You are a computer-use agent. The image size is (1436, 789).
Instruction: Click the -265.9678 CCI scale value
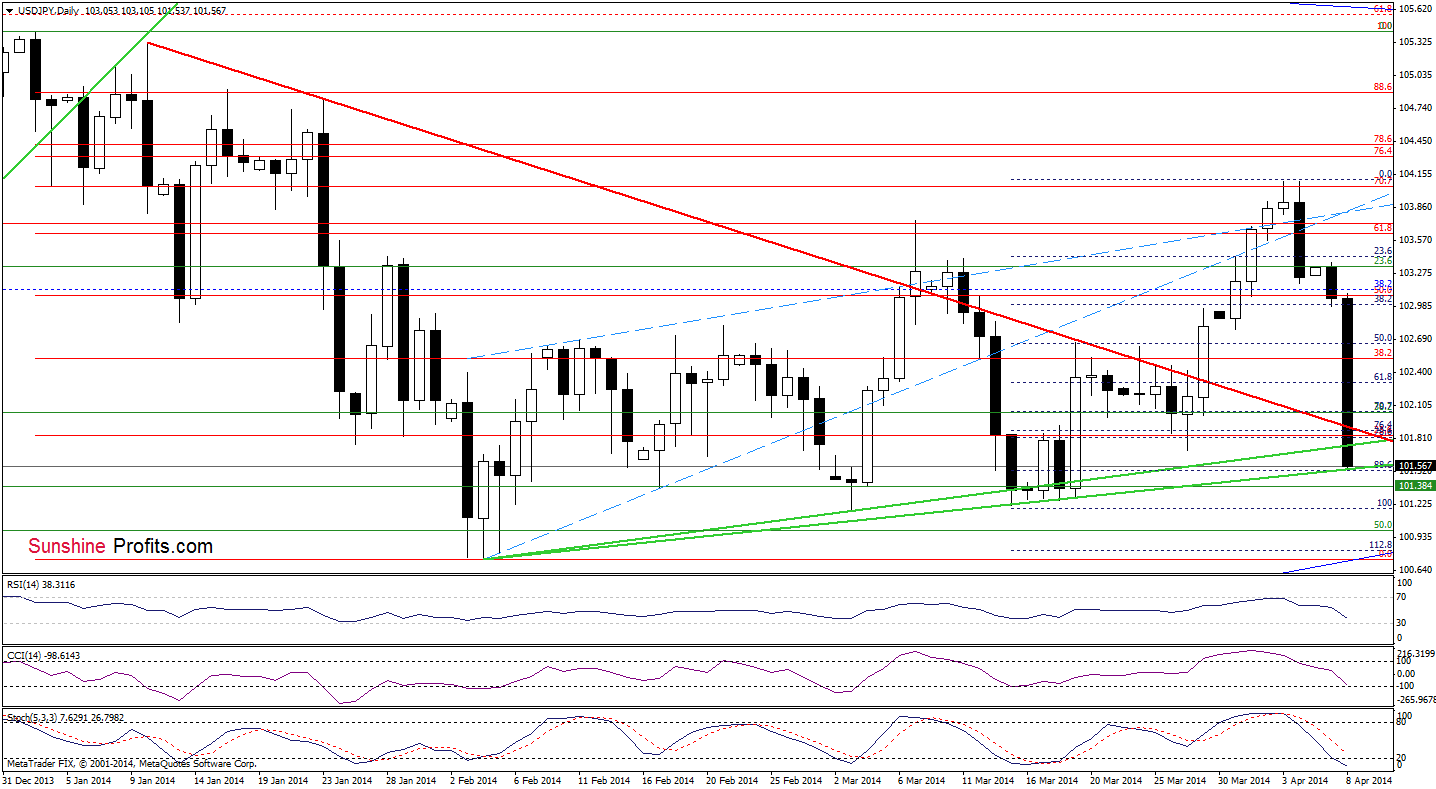(1415, 699)
